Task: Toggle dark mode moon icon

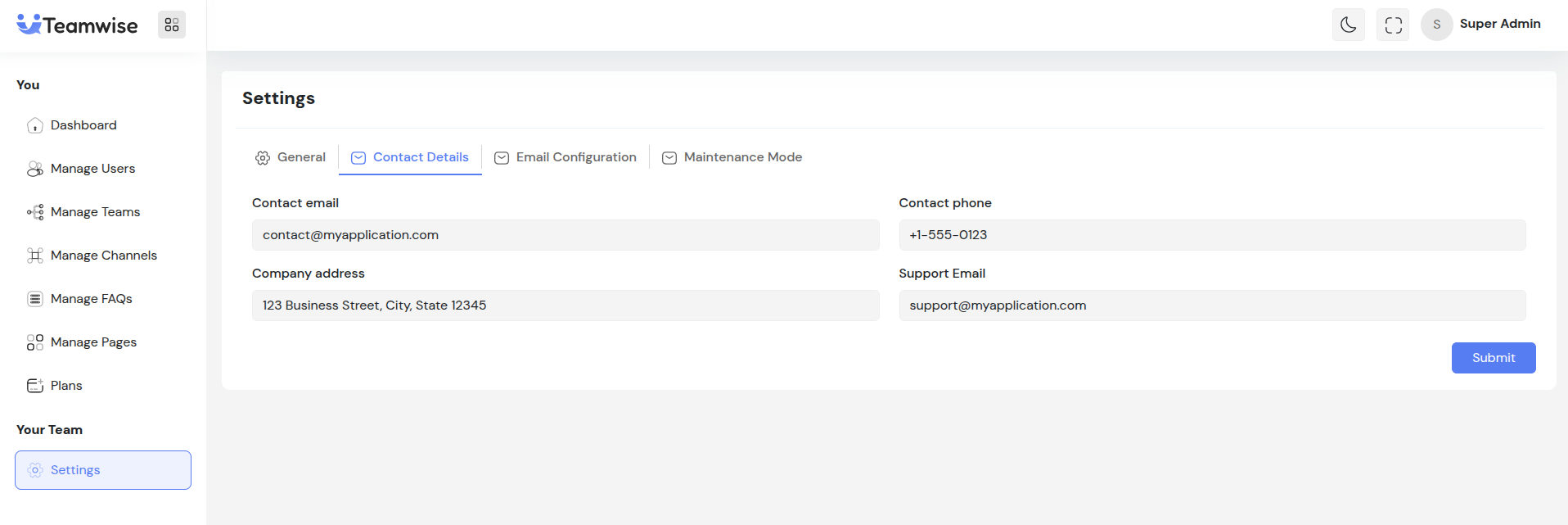Action: [1348, 25]
